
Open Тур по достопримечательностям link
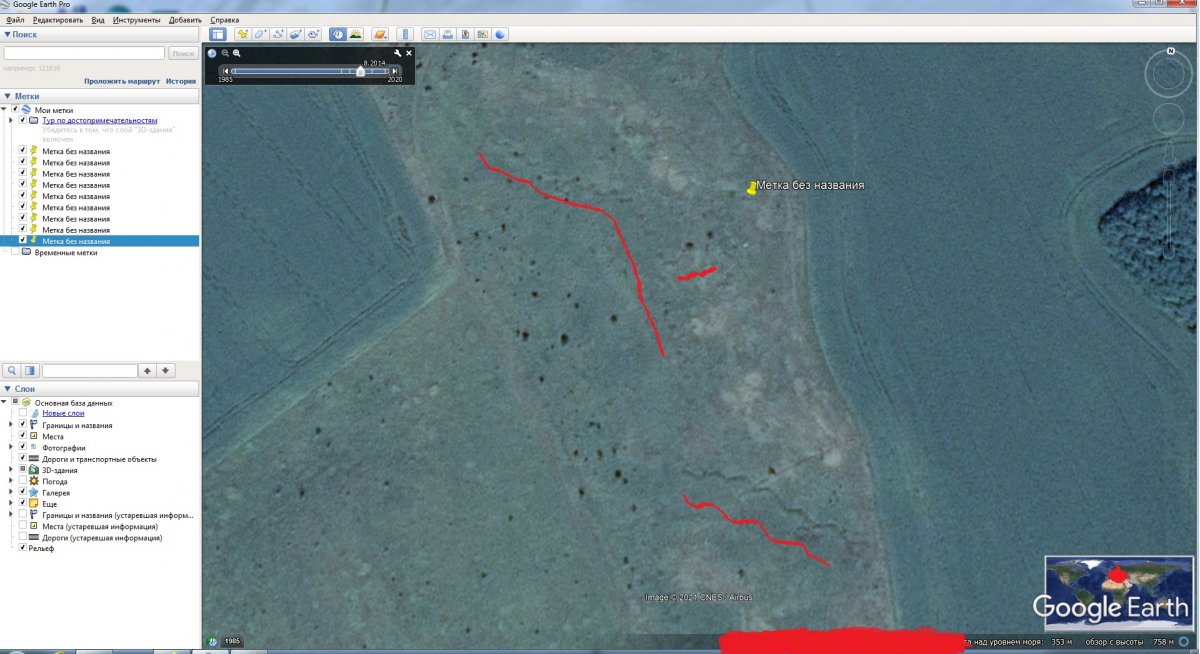tap(100, 120)
